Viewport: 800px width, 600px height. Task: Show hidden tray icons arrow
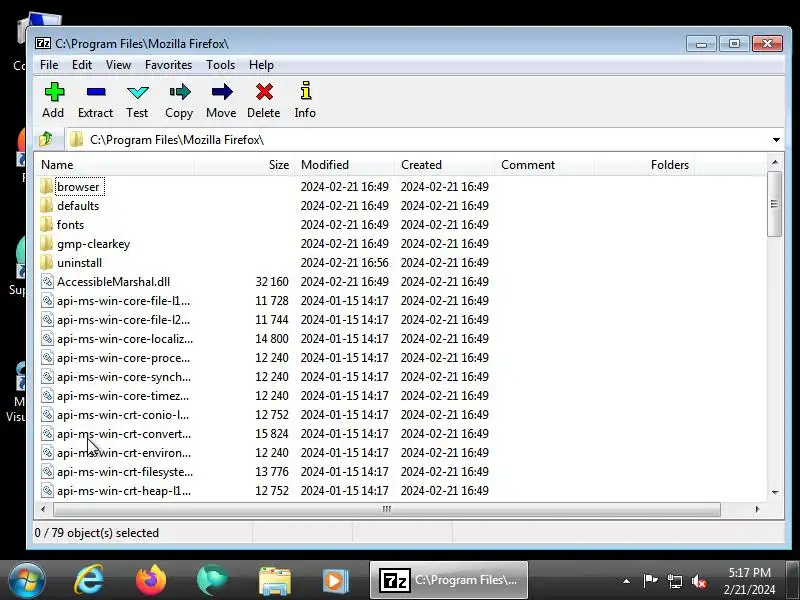pyautogui.click(x=626, y=581)
